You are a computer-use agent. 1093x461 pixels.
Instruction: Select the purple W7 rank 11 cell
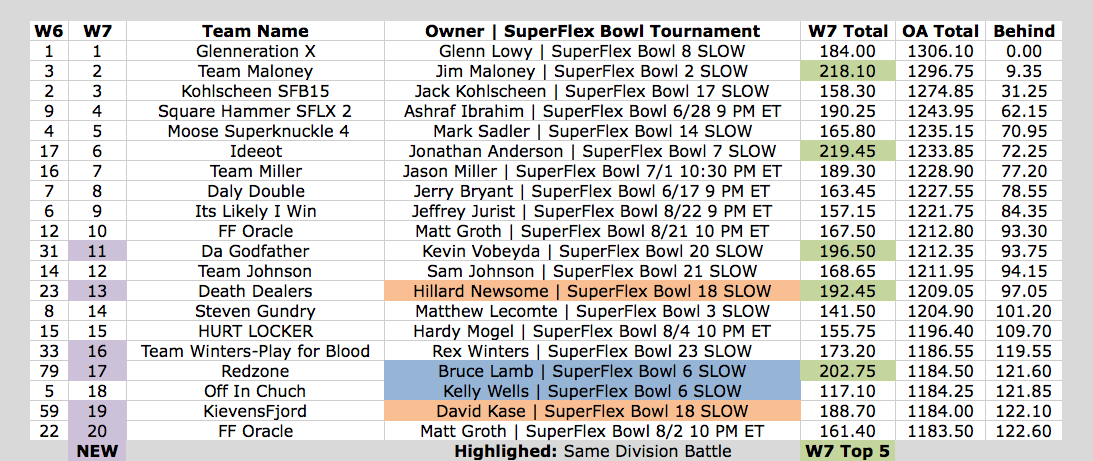97,251
